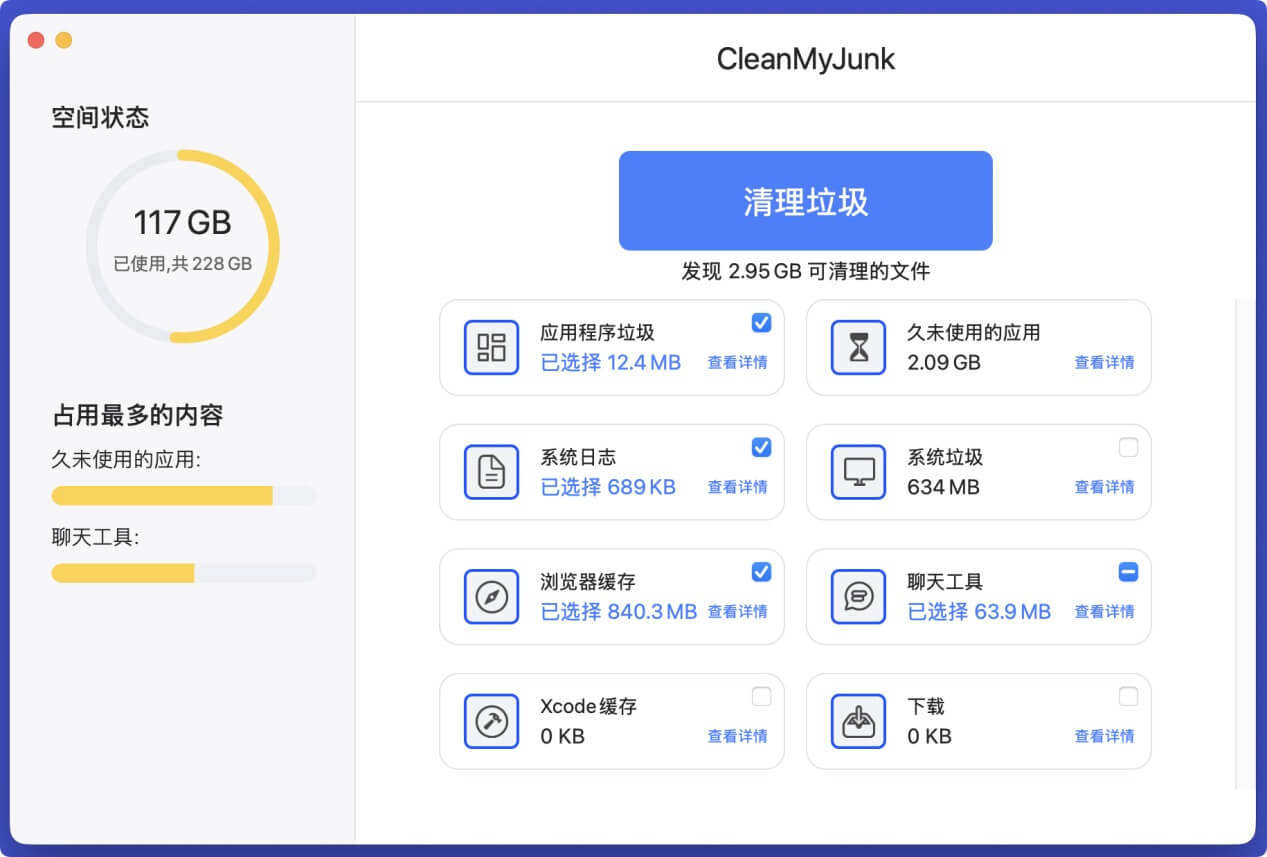Click the 久未使用的应用 hourglass icon
Viewport: 1267px width, 857px height.
click(858, 348)
